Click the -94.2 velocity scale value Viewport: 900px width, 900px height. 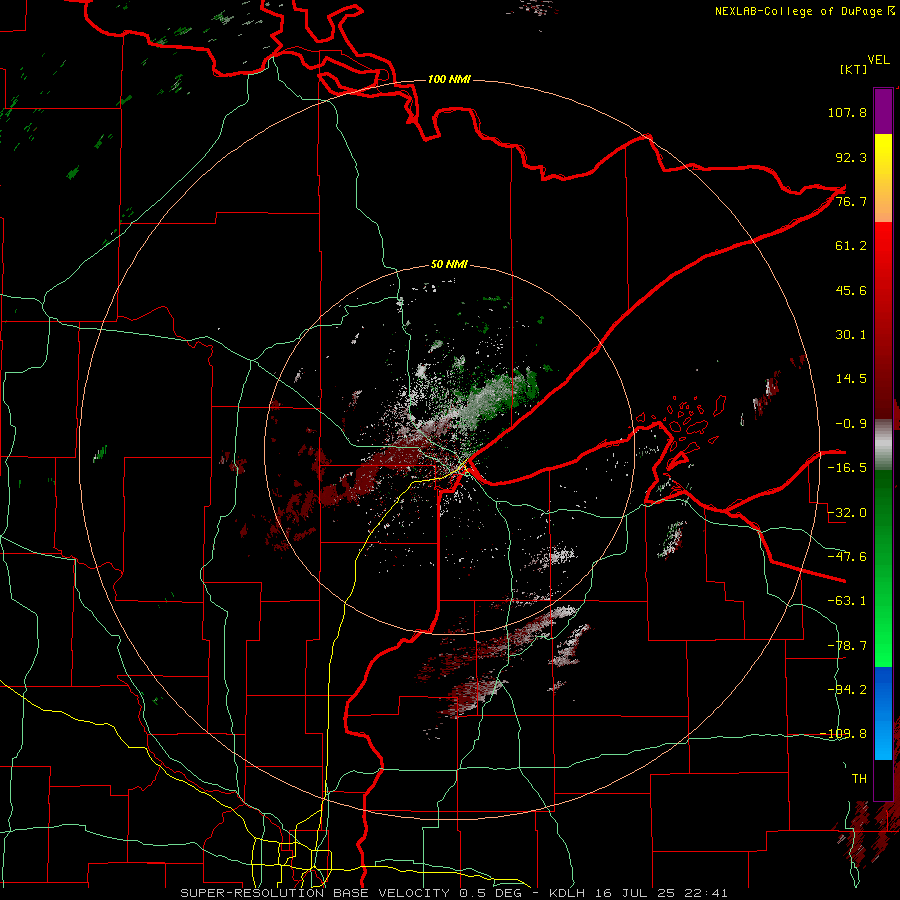(847, 689)
